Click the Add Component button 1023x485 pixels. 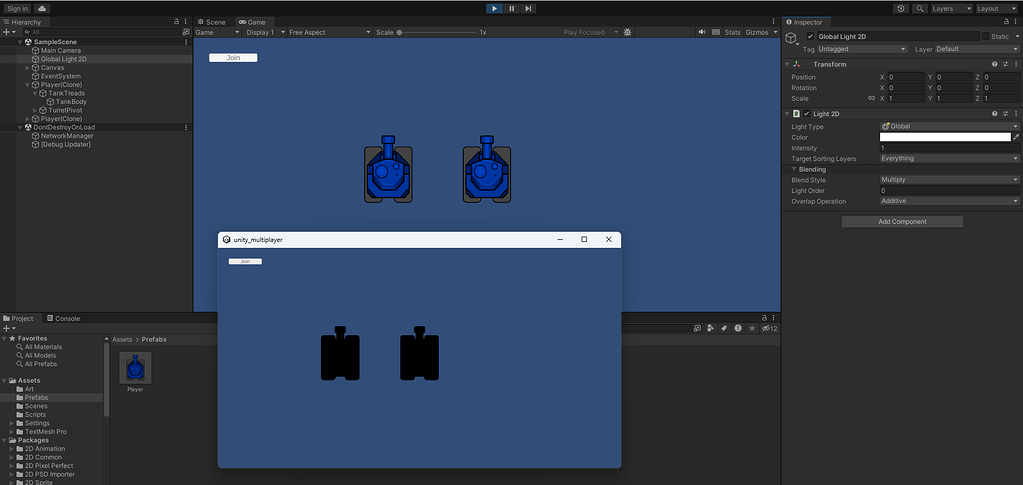coord(902,222)
